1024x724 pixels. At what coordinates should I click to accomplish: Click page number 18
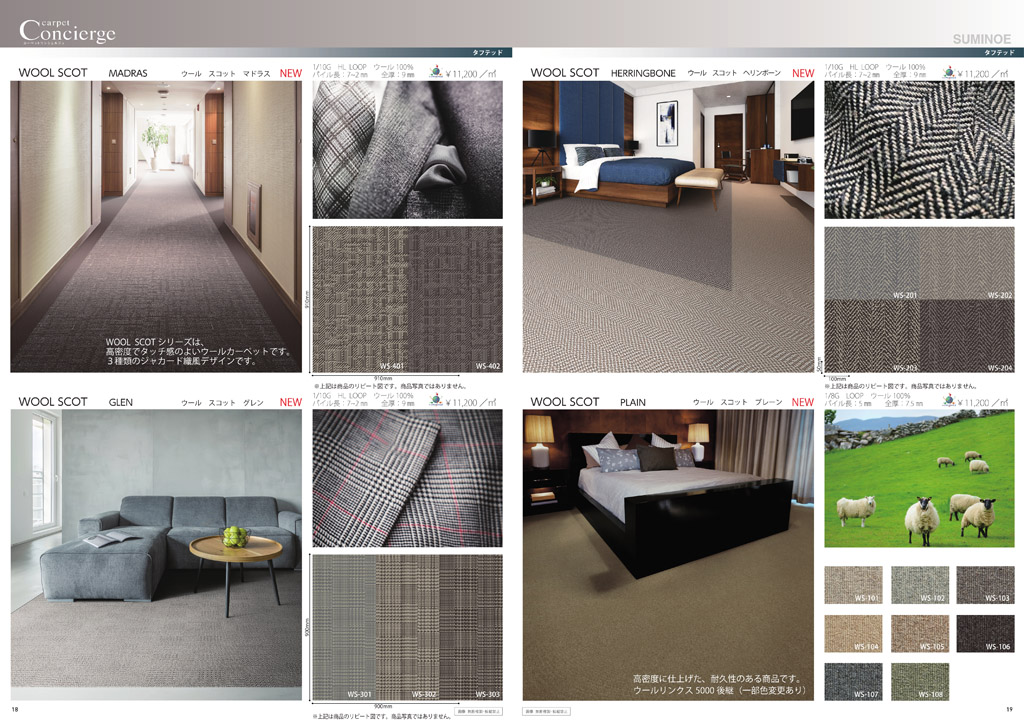15,709
